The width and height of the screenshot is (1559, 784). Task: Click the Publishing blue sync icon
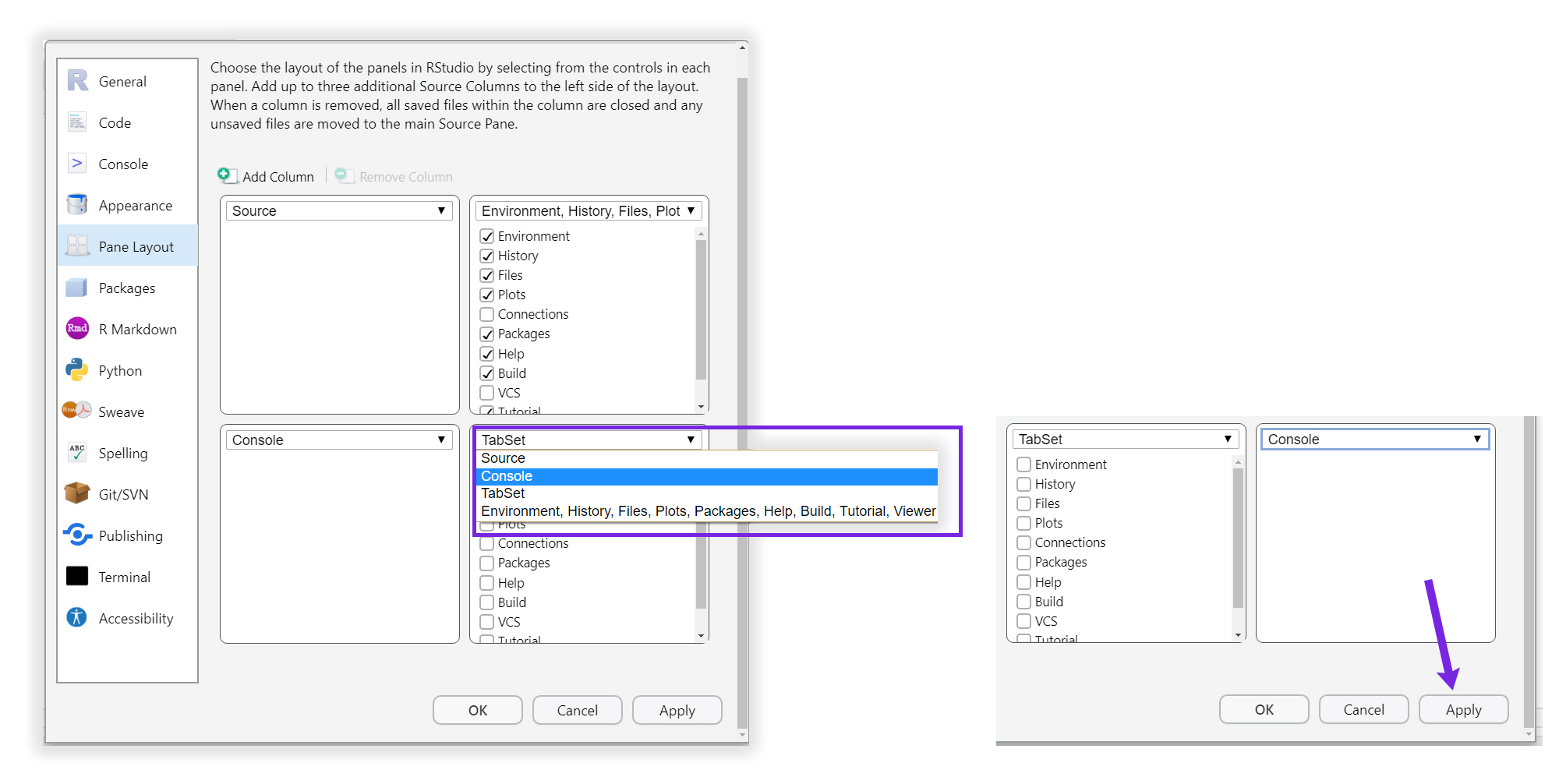point(77,535)
